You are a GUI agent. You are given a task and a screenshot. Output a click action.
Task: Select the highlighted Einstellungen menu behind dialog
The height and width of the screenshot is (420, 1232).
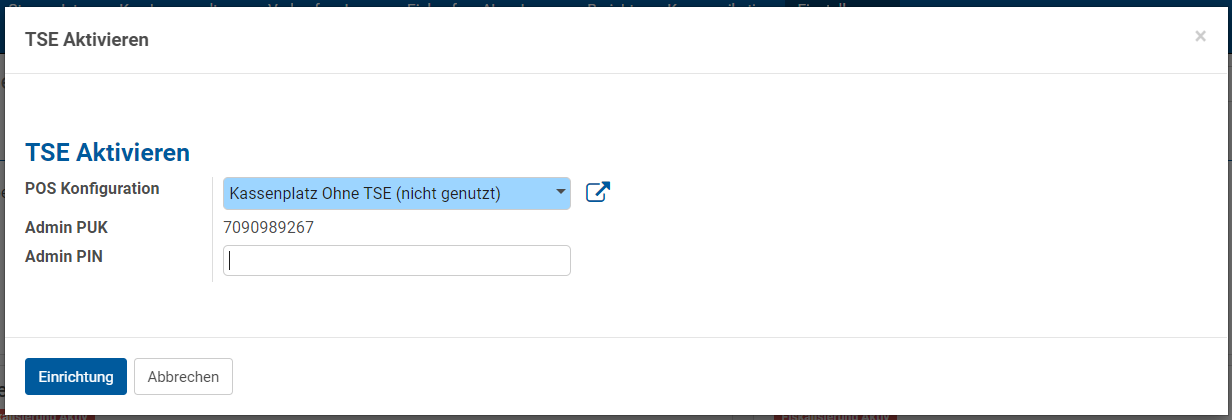tap(843, 4)
